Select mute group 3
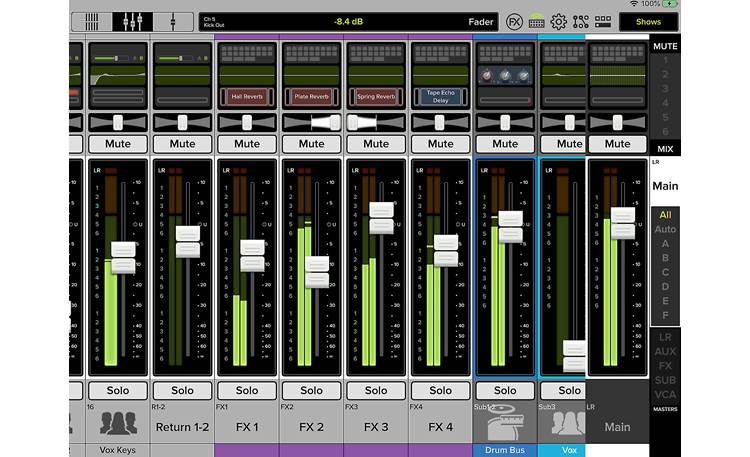This screenshot has width=750, height=457. [x=665, y=89]
